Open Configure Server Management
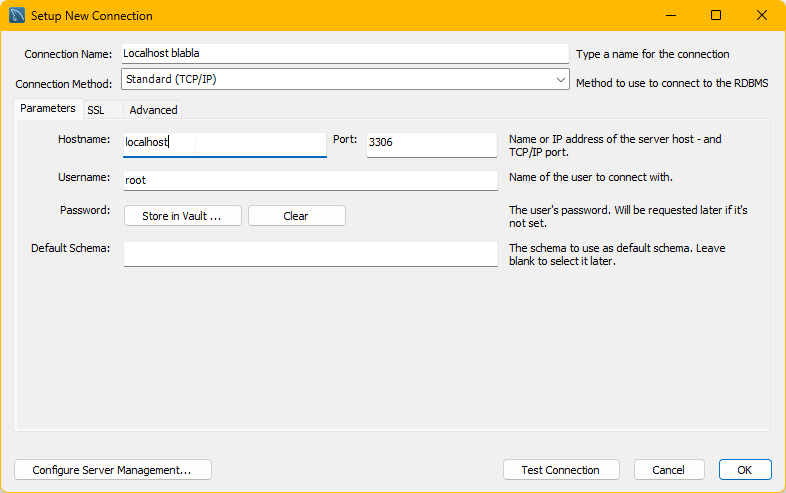The image size is (786, 493). click(113, 470)
